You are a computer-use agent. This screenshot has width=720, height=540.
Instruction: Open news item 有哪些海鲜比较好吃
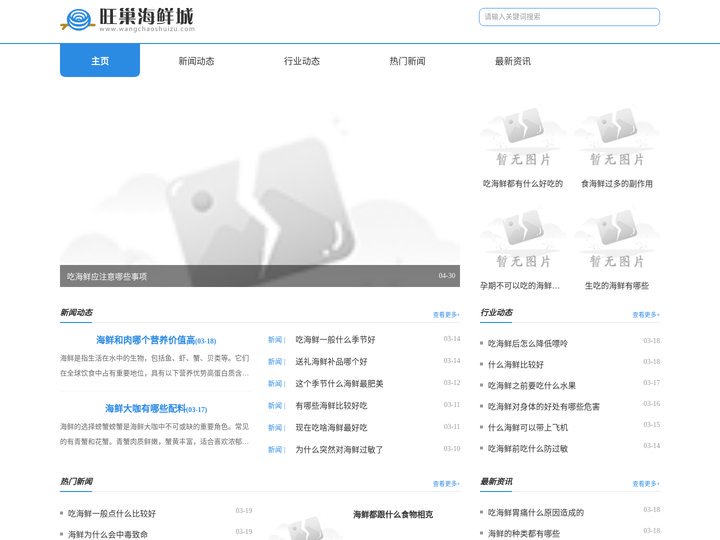331,406
